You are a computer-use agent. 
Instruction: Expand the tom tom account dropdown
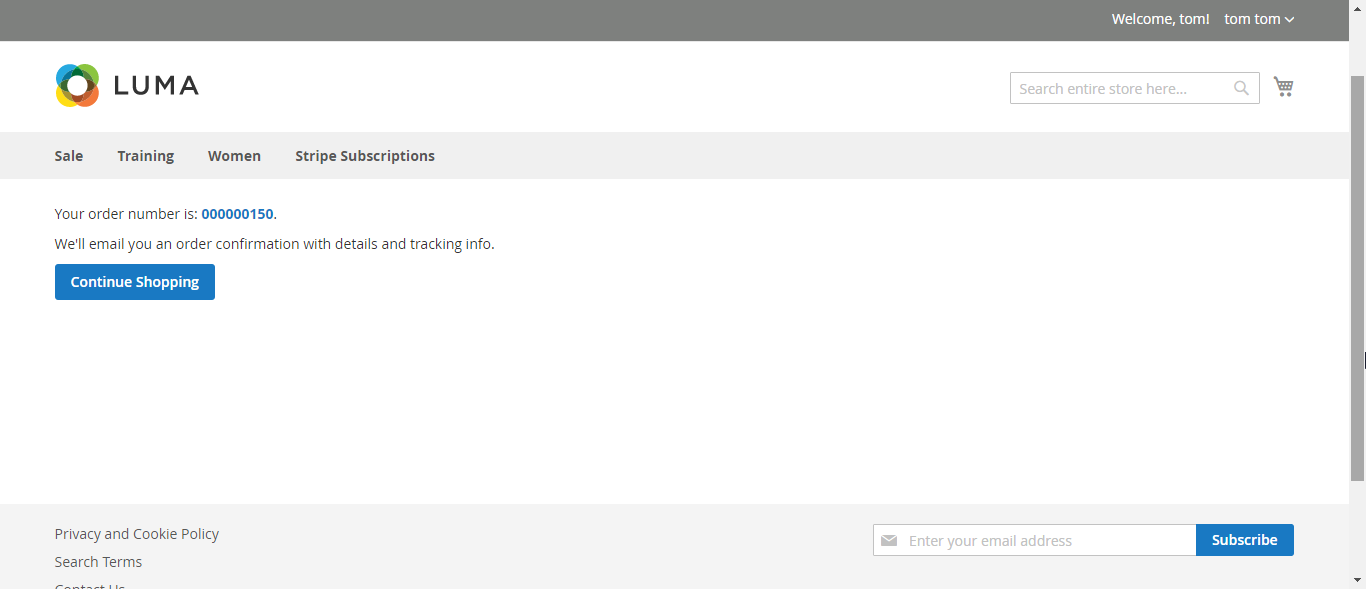point(1259,19)
